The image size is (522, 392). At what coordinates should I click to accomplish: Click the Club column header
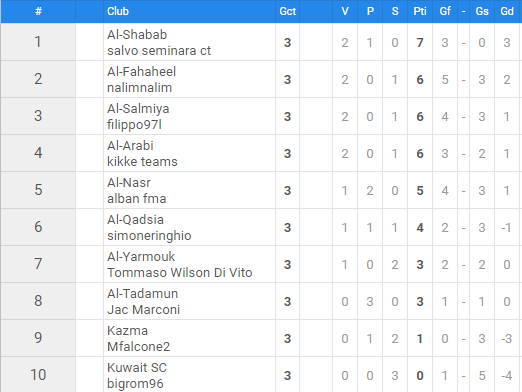[x=118, y=11]
